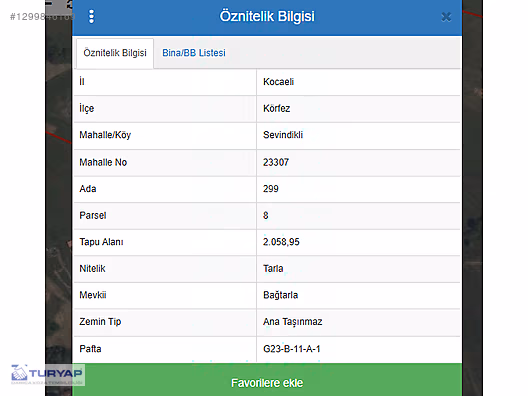Click the Mahalle No label

(x=103, y=162)
